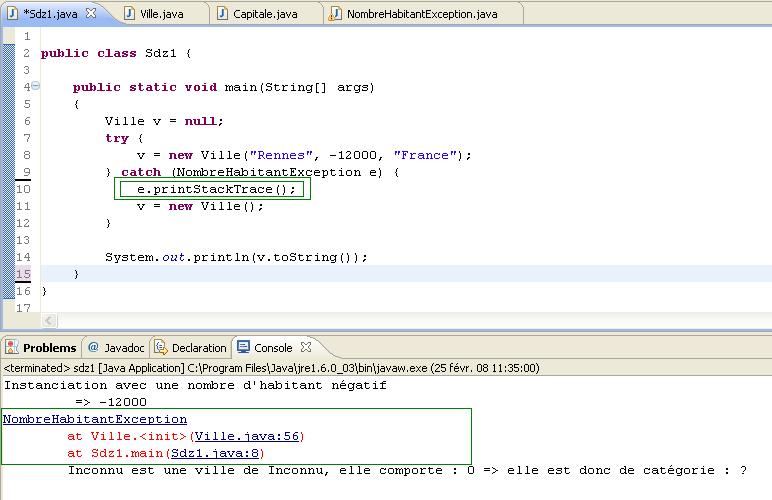Follow the Sdz1.java:8 stack trace link

(215, 453)
